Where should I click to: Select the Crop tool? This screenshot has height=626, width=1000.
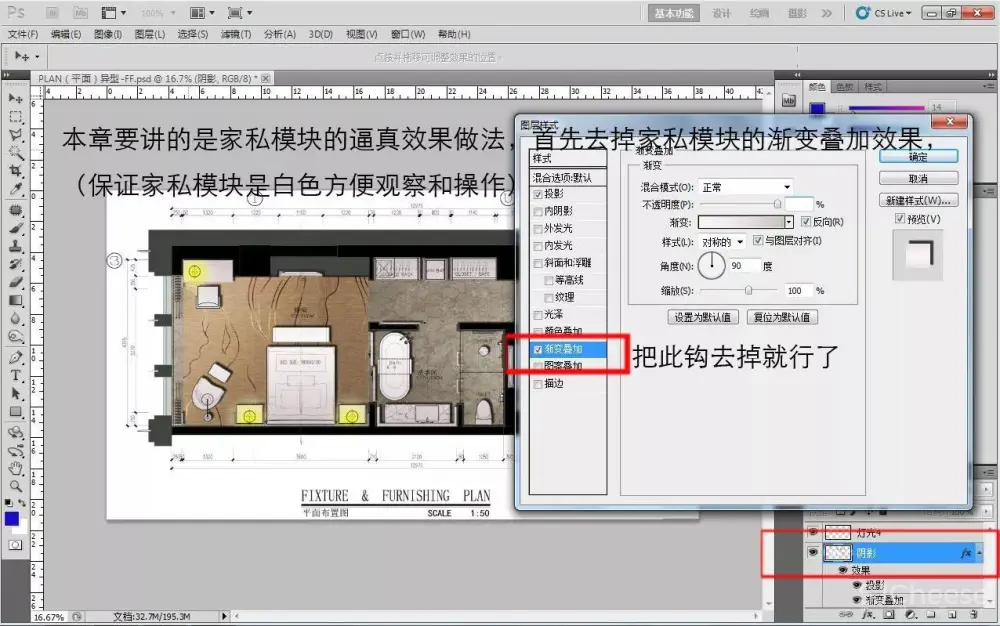[x=16, y=169]
